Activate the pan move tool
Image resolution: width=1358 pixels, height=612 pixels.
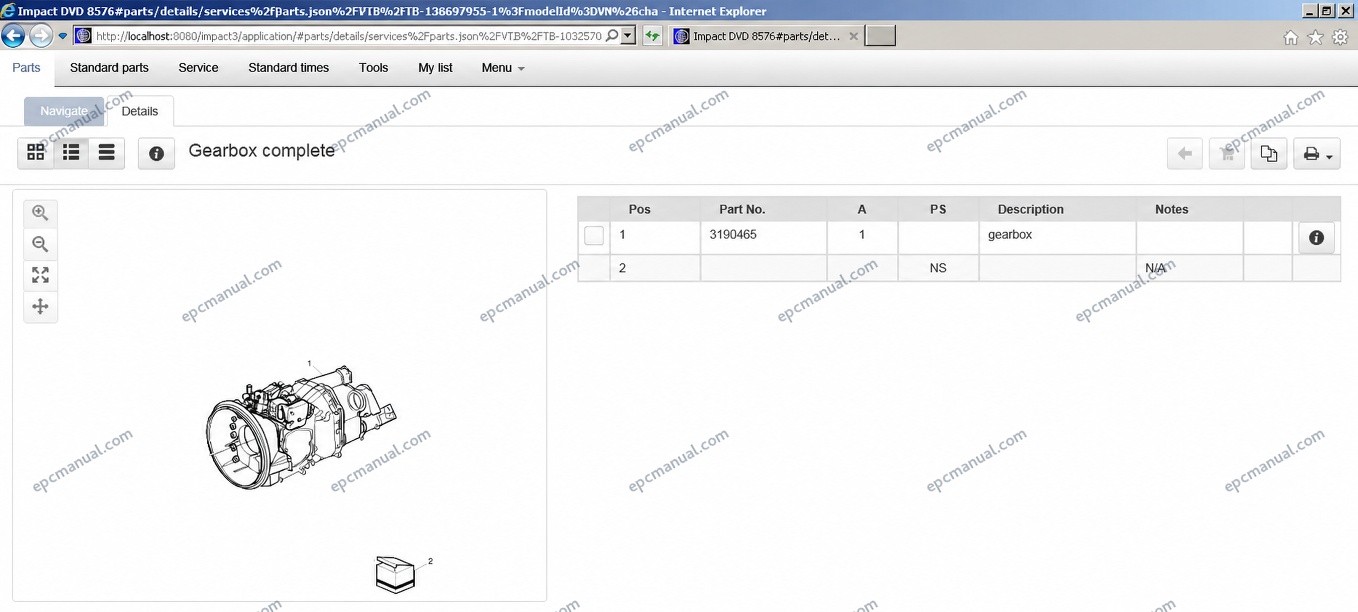40,307
